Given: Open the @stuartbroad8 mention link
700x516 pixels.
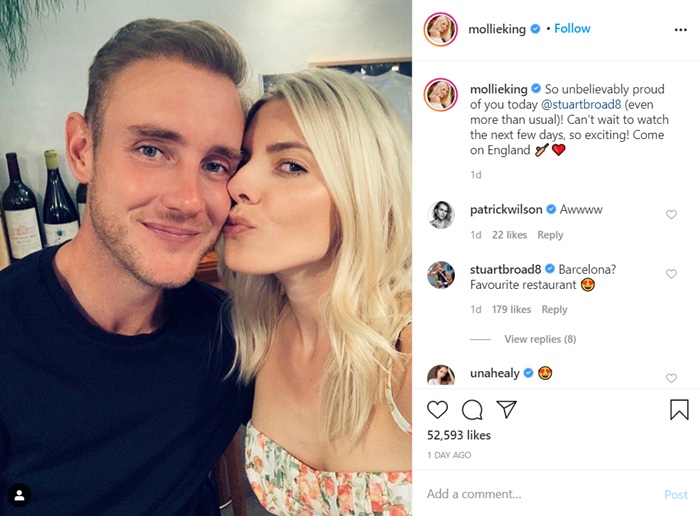Looking at the screenshot, I should point(581,104).
